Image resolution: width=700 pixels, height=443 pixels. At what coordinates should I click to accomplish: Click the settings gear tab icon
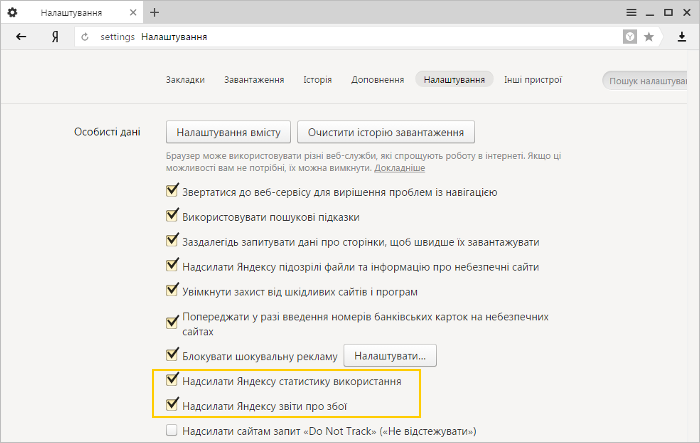[12, 13]
